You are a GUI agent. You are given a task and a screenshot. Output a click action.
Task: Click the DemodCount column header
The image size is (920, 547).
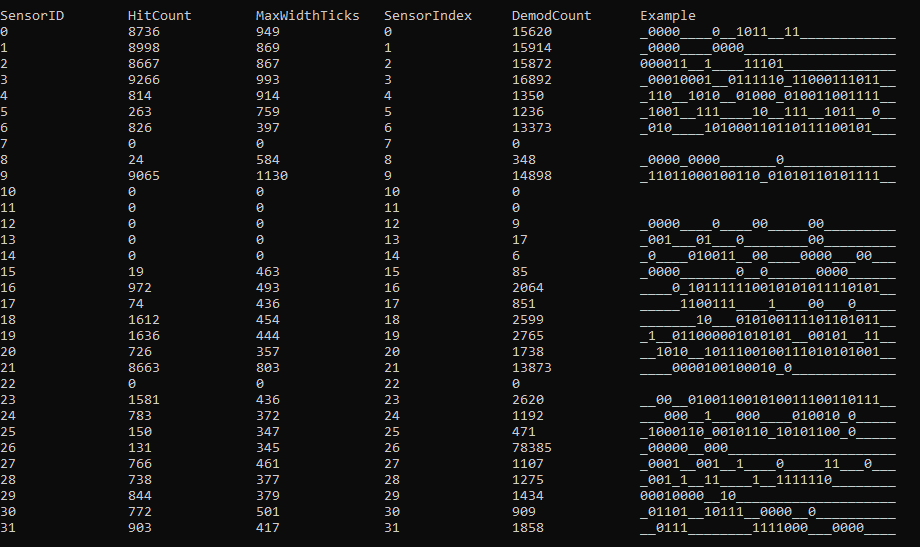pos(552,16)
